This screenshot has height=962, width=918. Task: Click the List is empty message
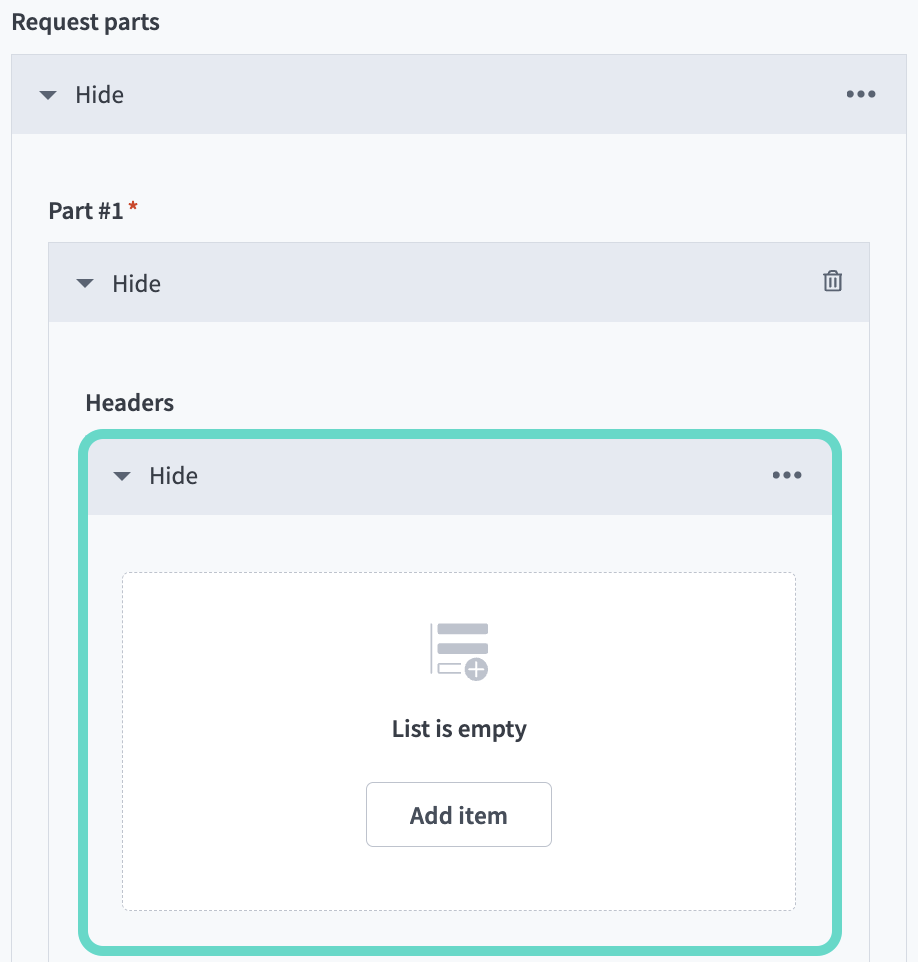[459, 729]
